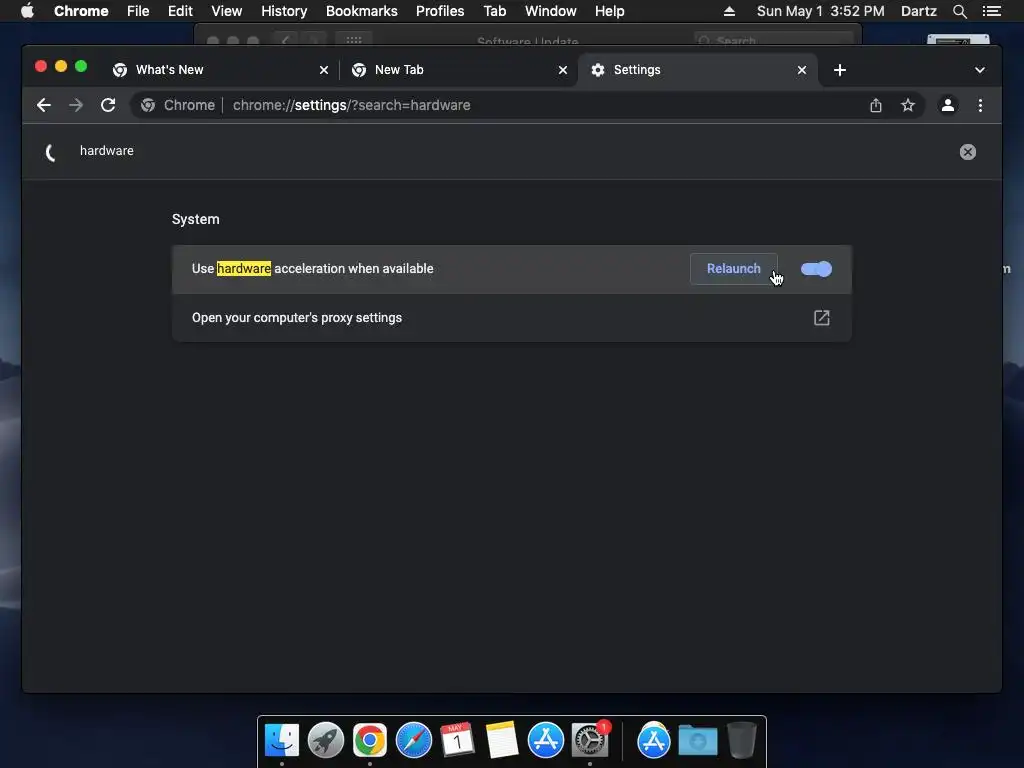Open the Trash in Dock
Screen dimensions: 1024x768
coord(741,740)
